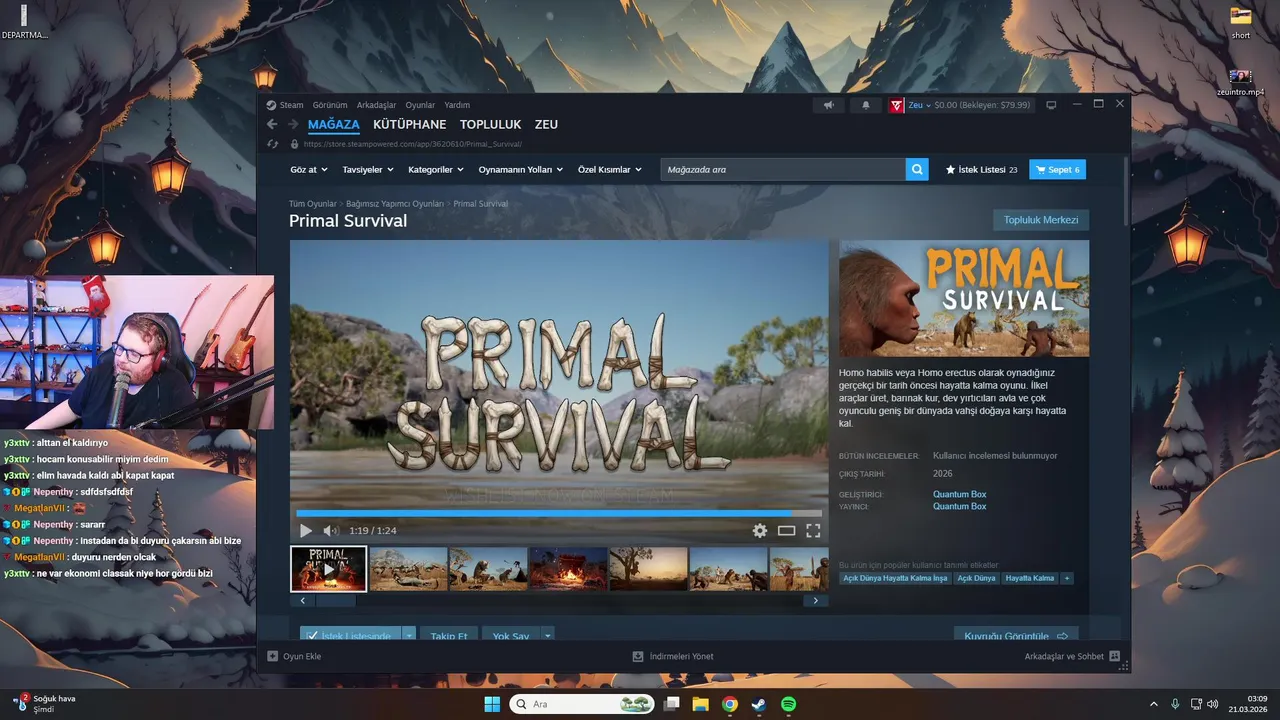The width and height of the screenshot is (1280, 720).
Task: Open Steam Big Picture mode icon
Action: coord(1051,105)
